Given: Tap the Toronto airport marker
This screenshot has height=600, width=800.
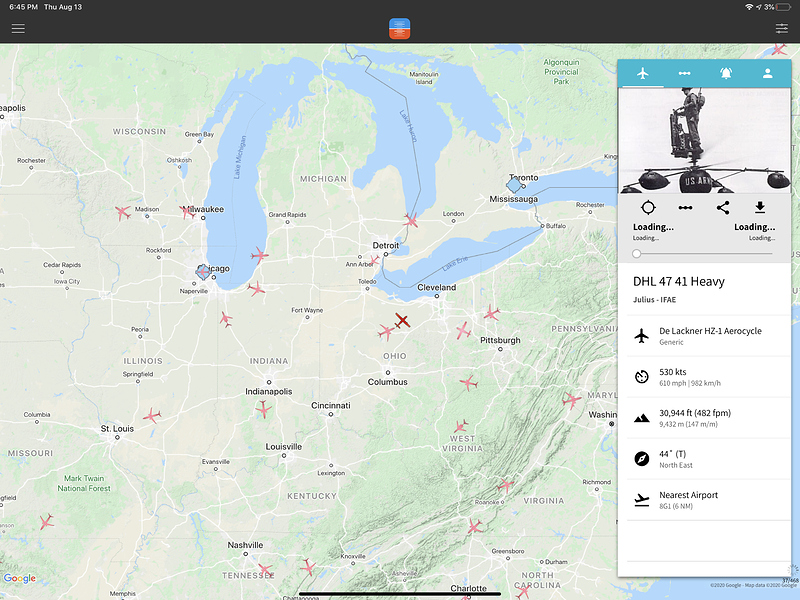Looking at the screenshot, I should coord(514,184).
